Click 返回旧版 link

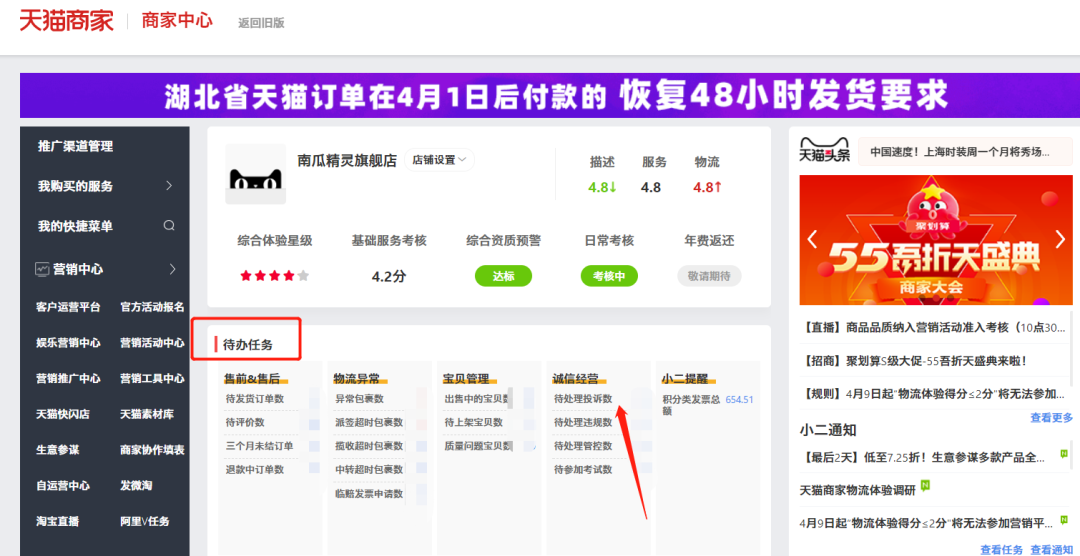[261, 23]
